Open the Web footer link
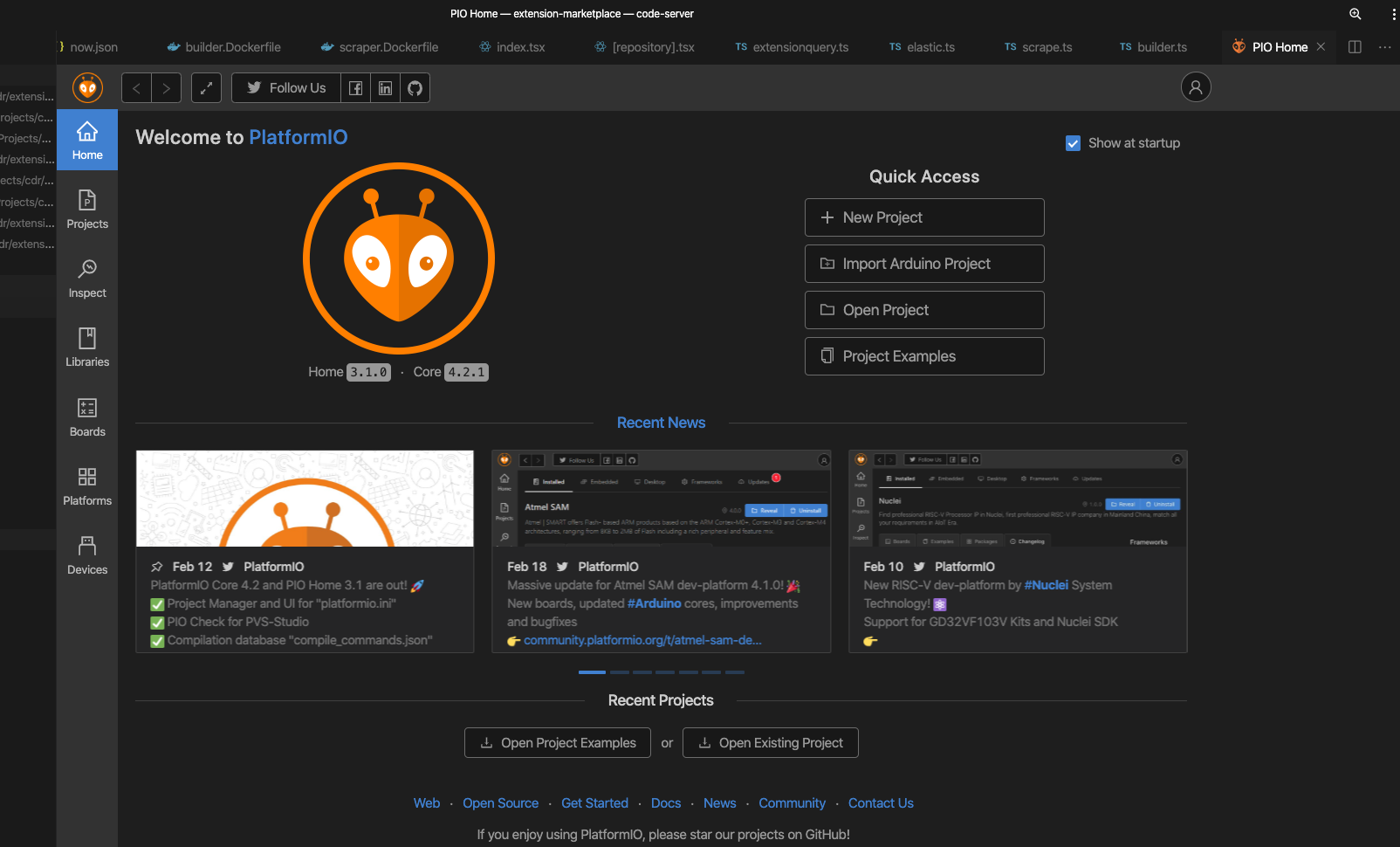The image size is (1400, 847). coord(427,803)
